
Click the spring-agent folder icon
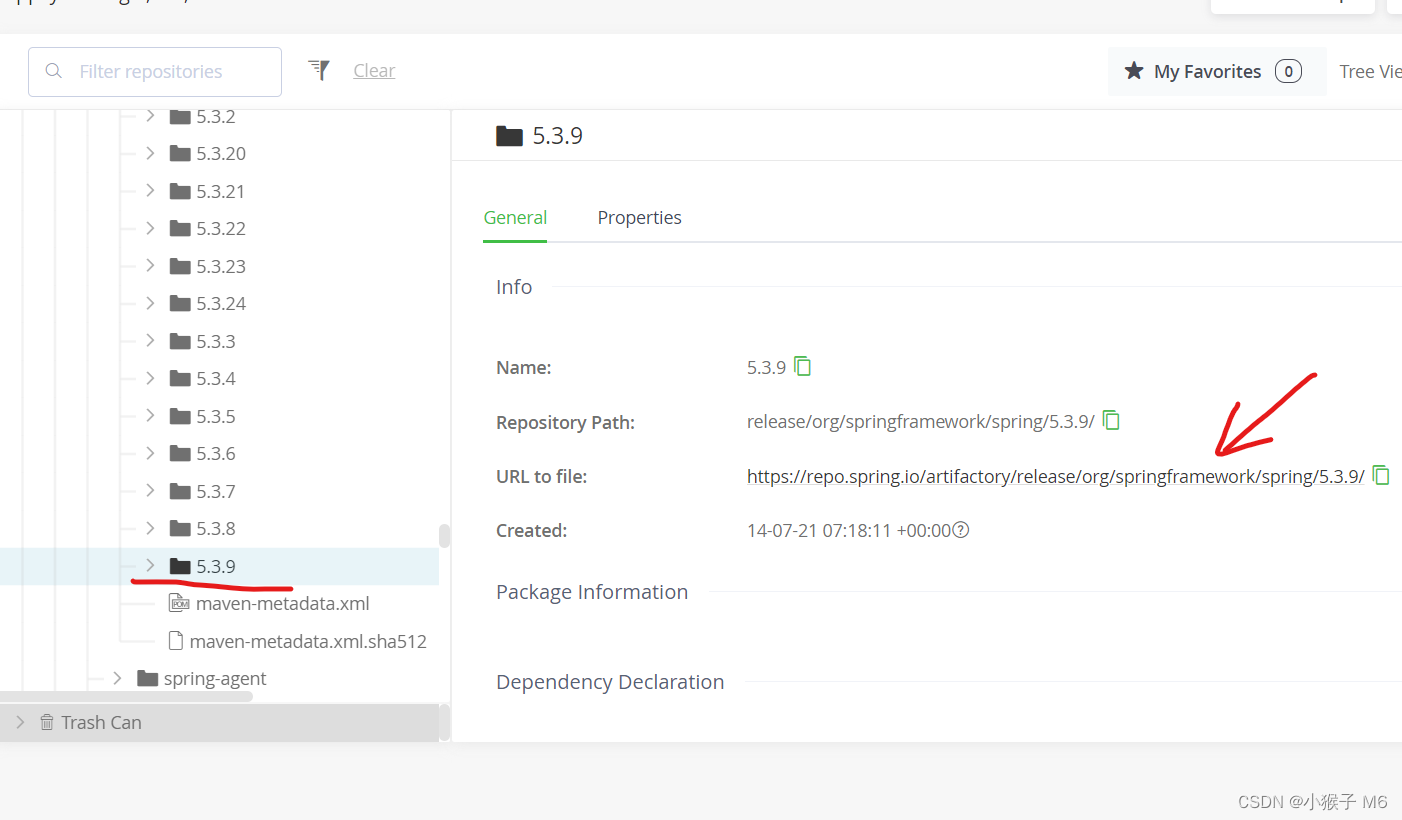tap(148, 678)
